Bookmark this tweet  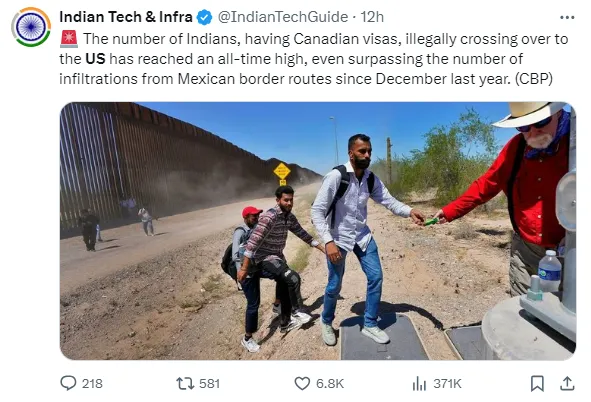(537, 384)
